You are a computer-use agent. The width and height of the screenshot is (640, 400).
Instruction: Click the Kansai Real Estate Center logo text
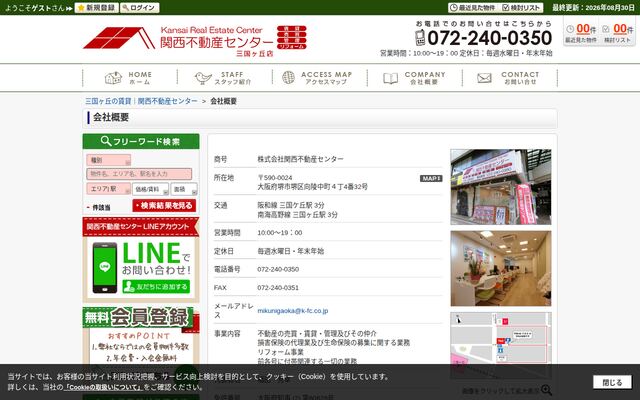tap(211, 30)
